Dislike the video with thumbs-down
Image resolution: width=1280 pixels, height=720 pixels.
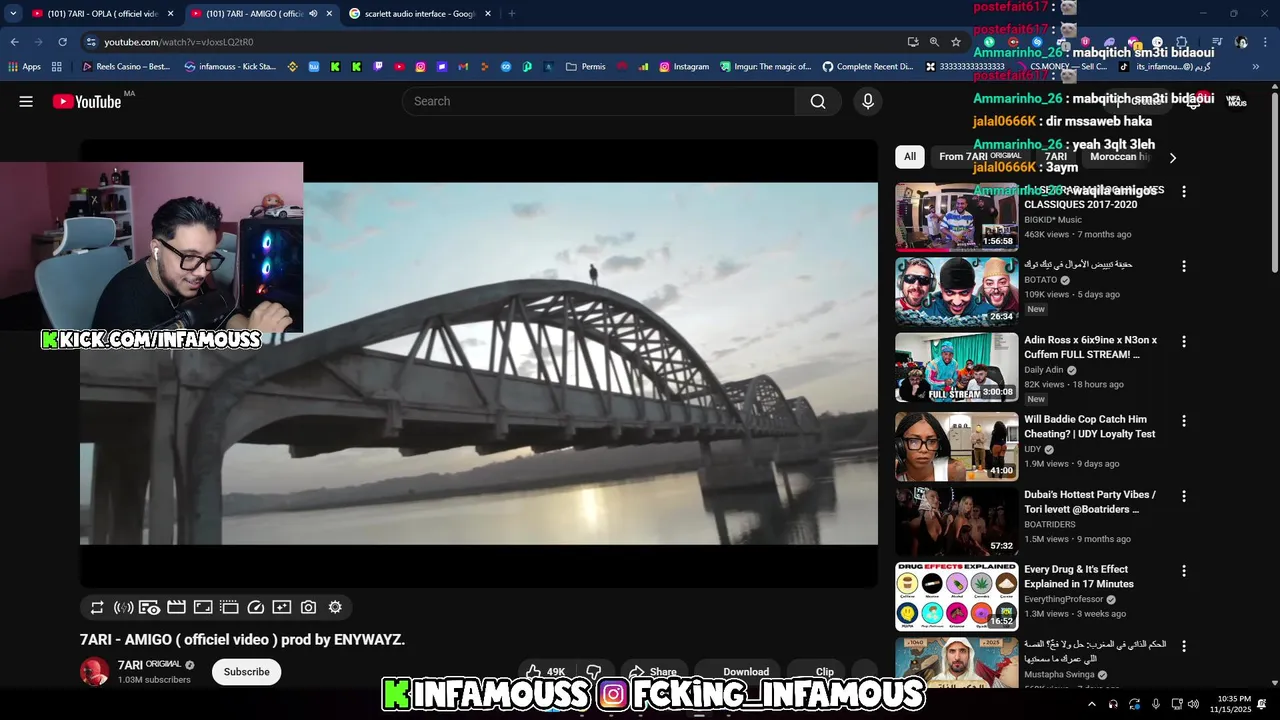593,672
